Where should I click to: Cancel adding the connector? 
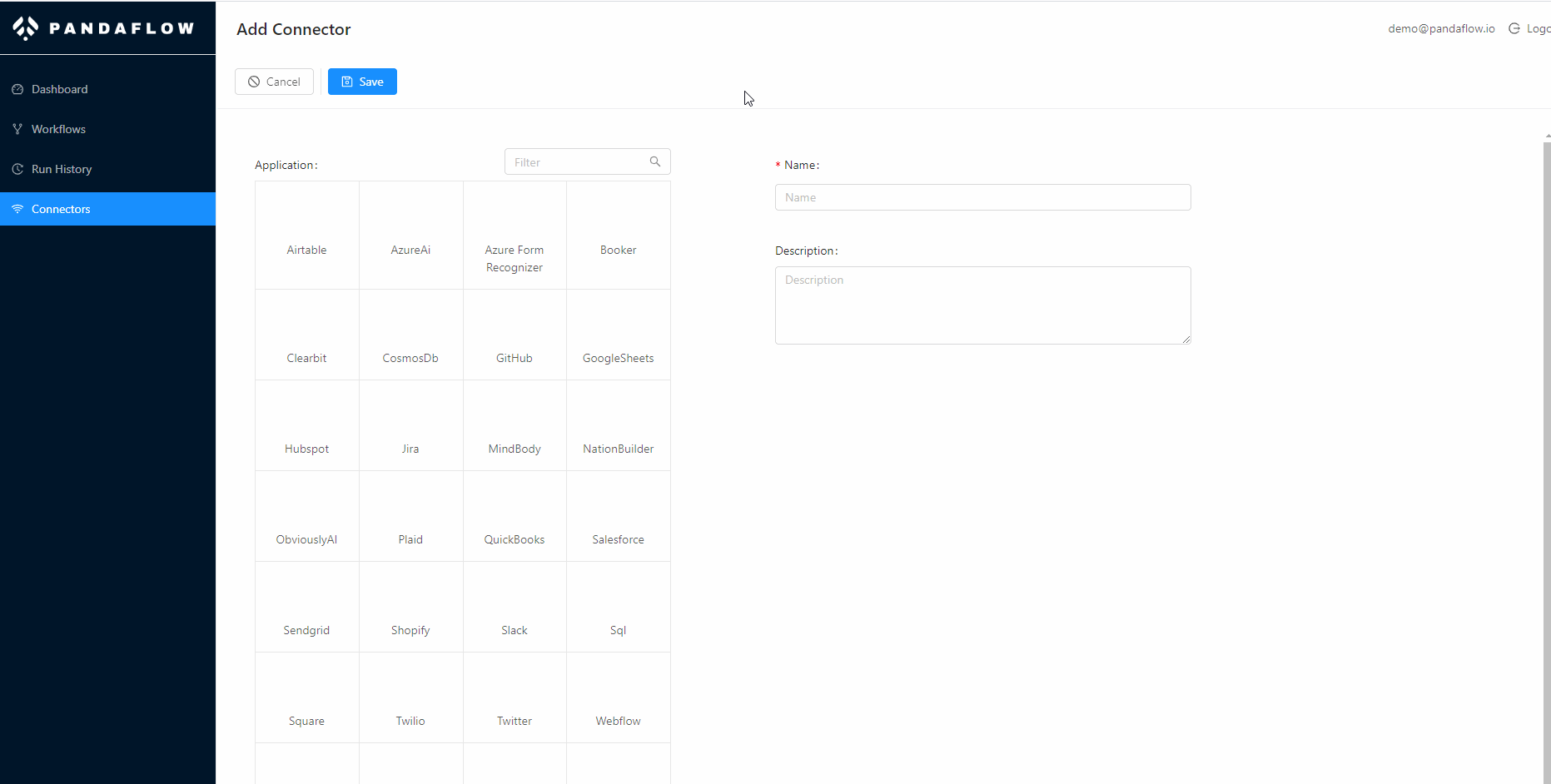click(x=274, y=82)
